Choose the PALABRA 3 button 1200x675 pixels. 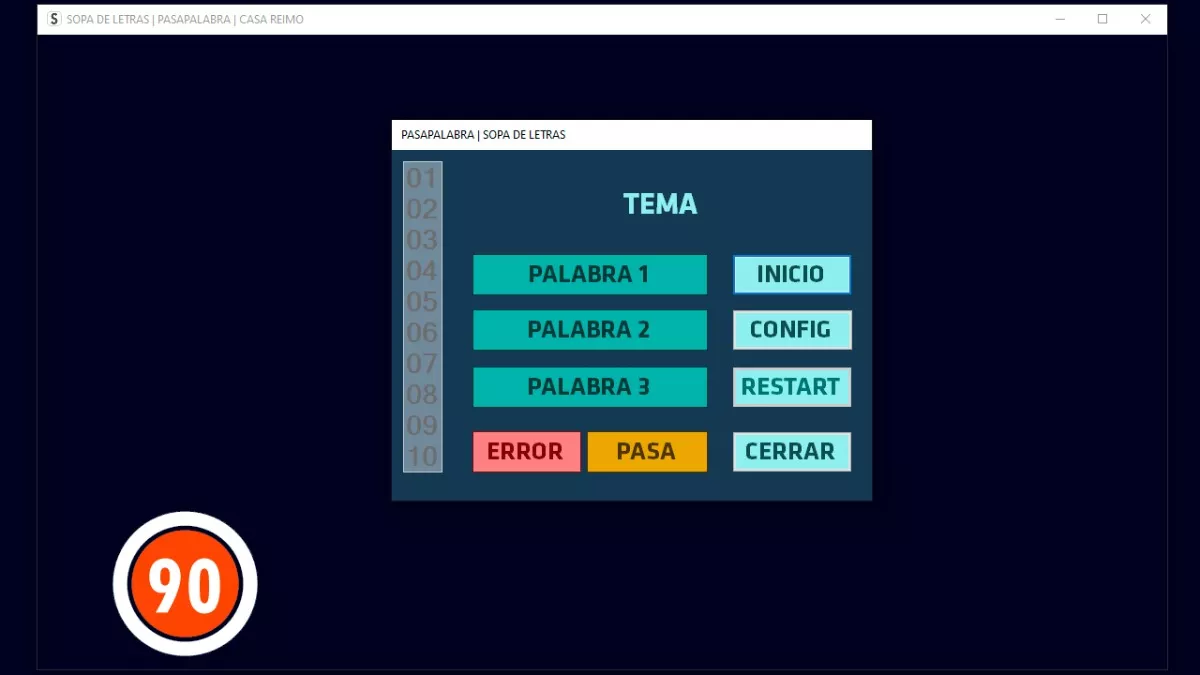(x=589, y=387)
